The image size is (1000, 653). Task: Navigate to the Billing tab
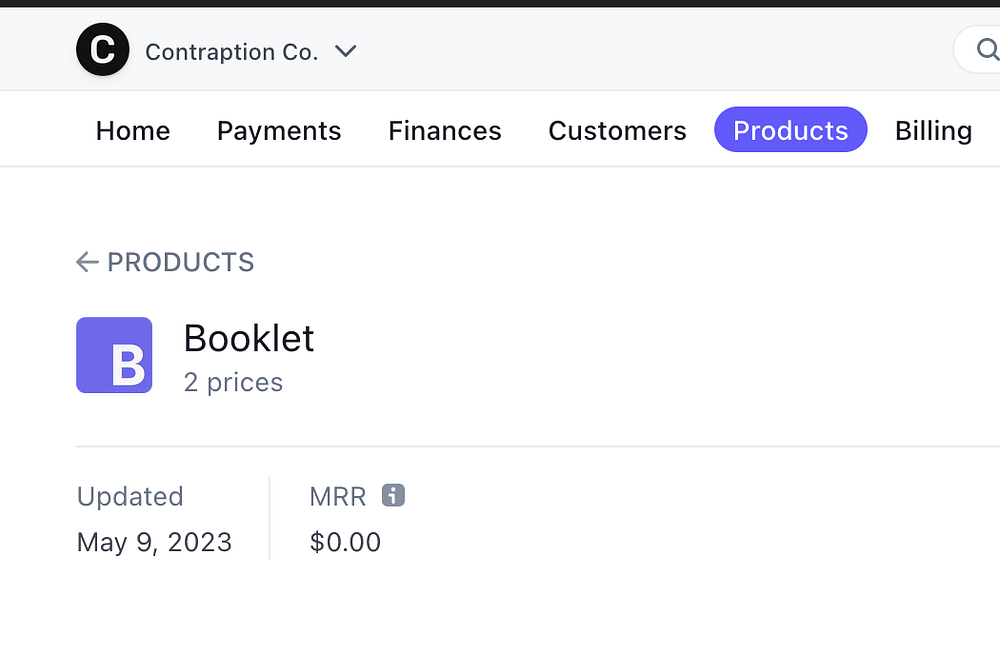tap(933, 131)
